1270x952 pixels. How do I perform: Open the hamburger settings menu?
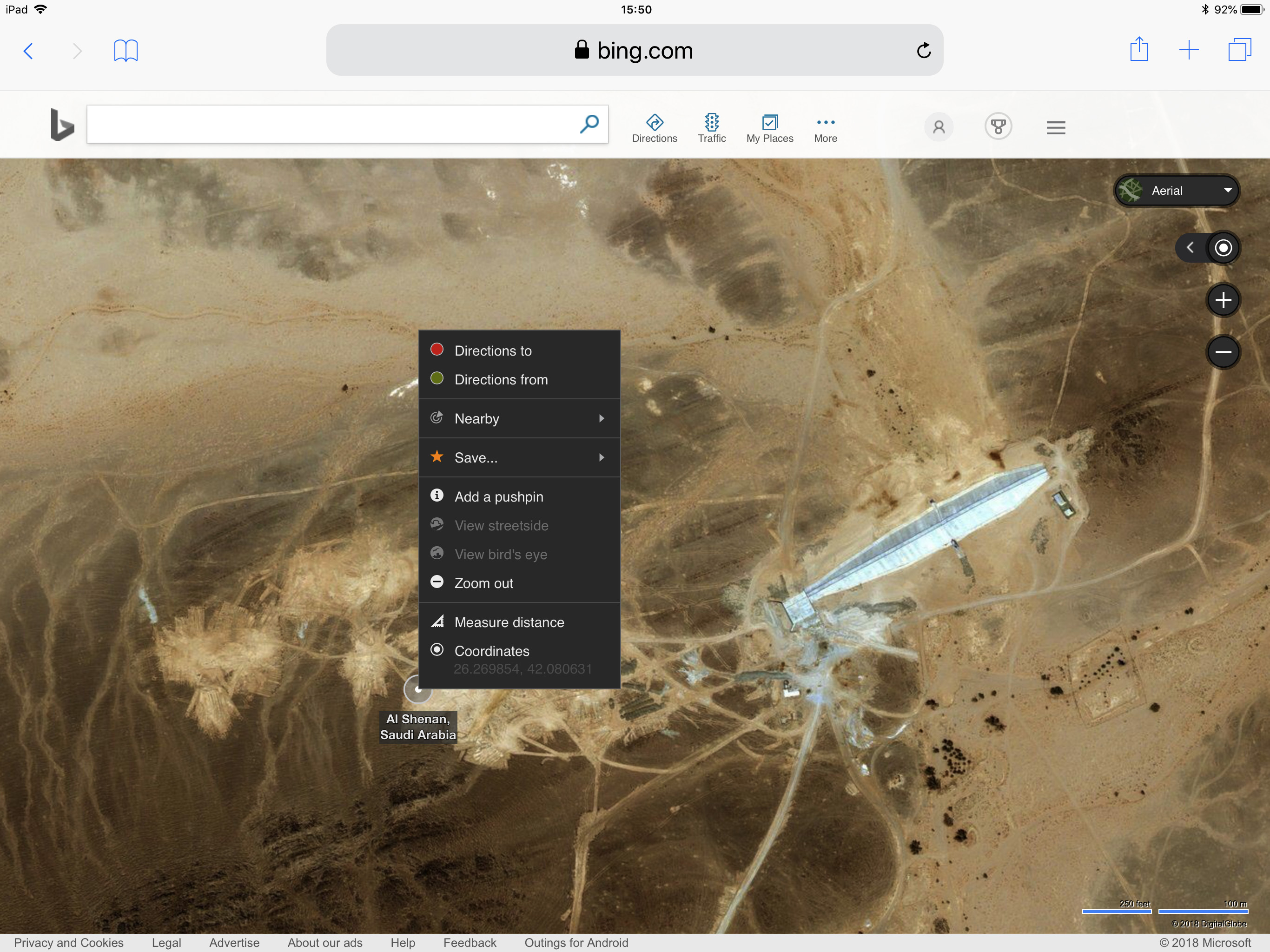(x=1055, y=127)
